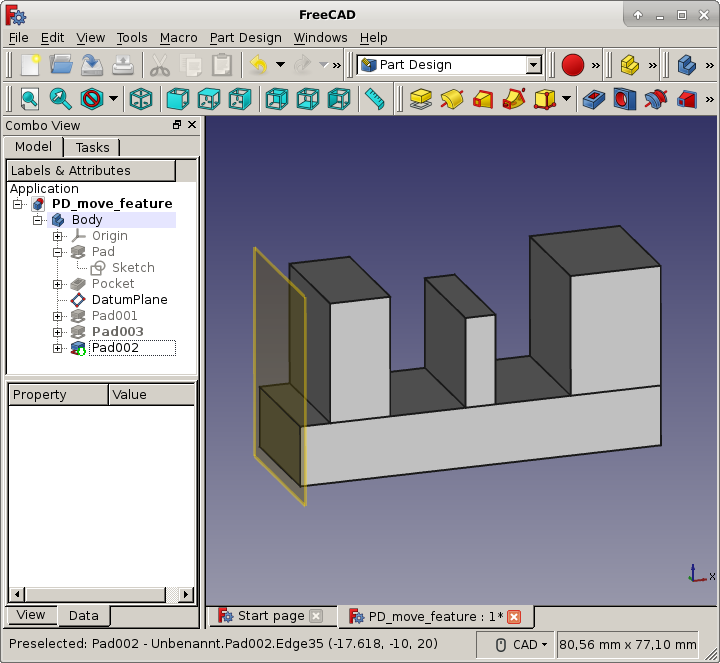The width and height of the screenshot is (720, 663).
Task: Switch to Start page document tab
Action: coord(271,616)
